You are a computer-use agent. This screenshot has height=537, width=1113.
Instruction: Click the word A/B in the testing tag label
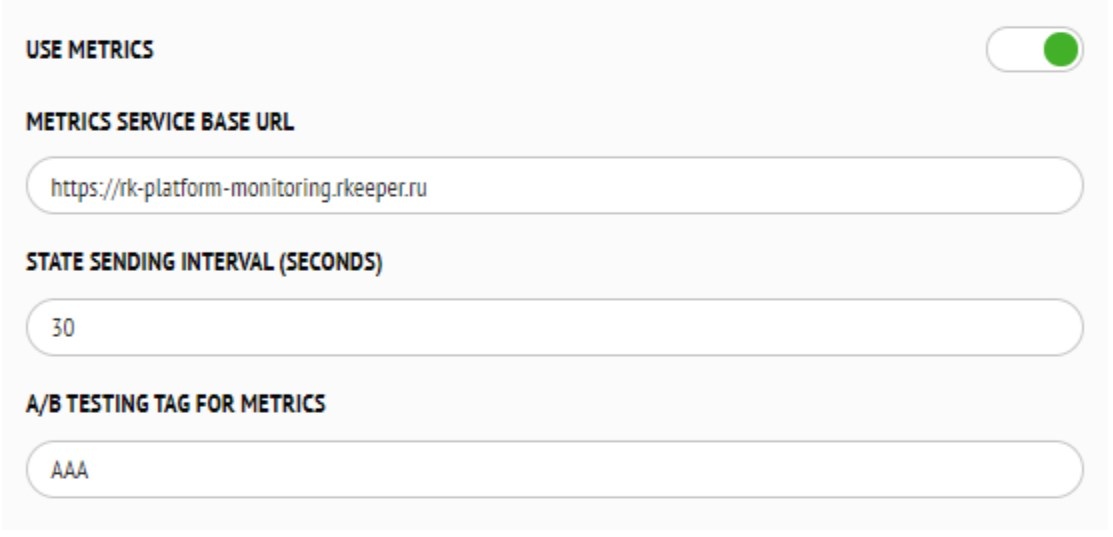[x=42, y=405]
